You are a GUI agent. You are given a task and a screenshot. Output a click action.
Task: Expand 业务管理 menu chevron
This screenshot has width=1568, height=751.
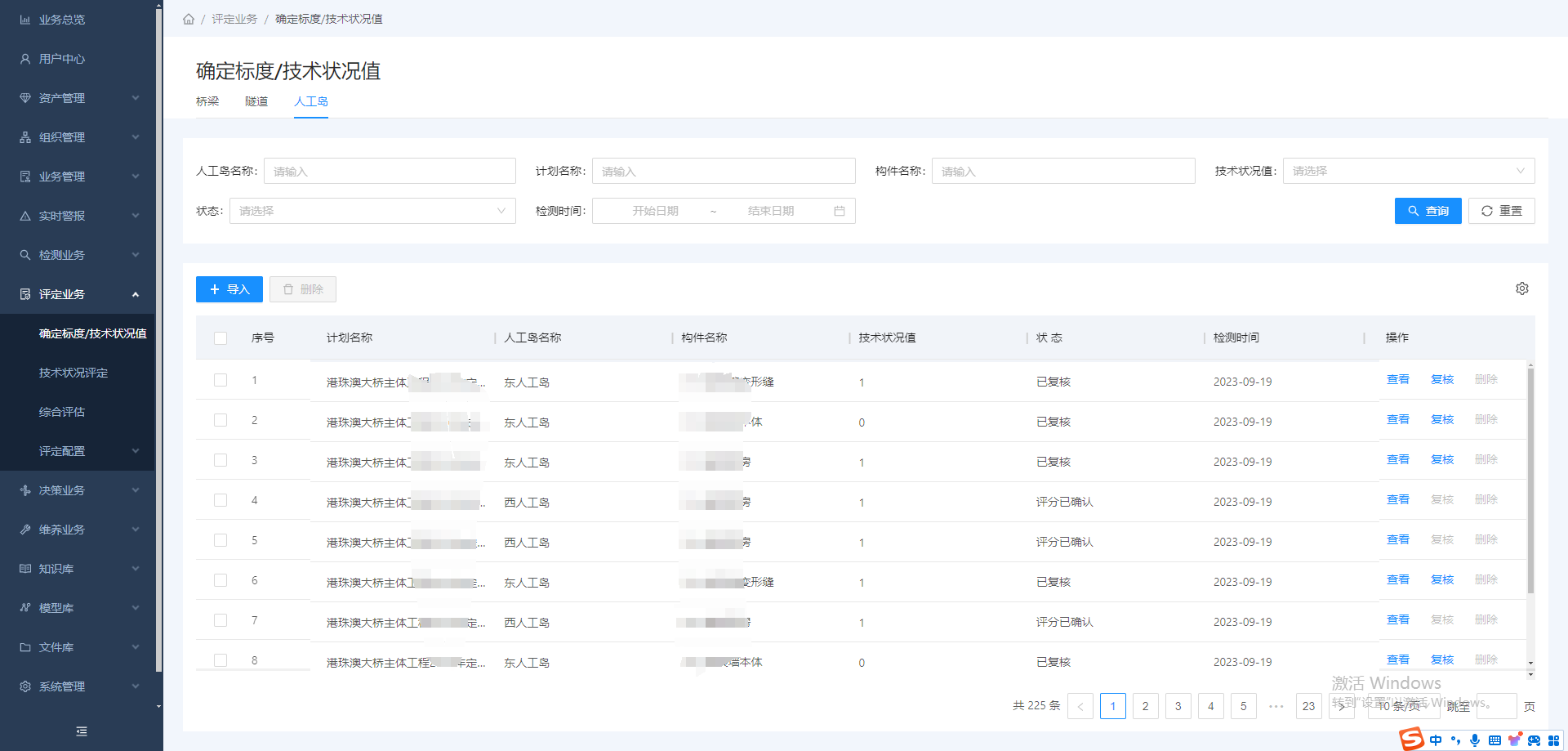(136, 177)
